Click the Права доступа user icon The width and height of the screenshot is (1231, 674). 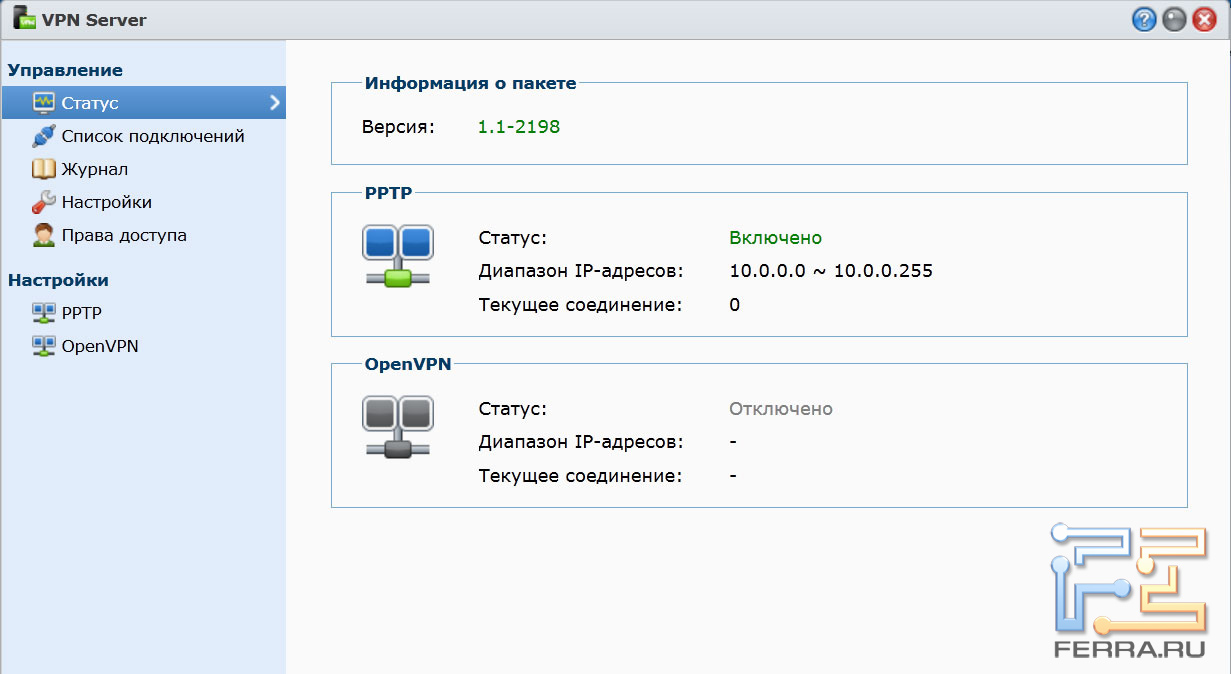[44, 235]
